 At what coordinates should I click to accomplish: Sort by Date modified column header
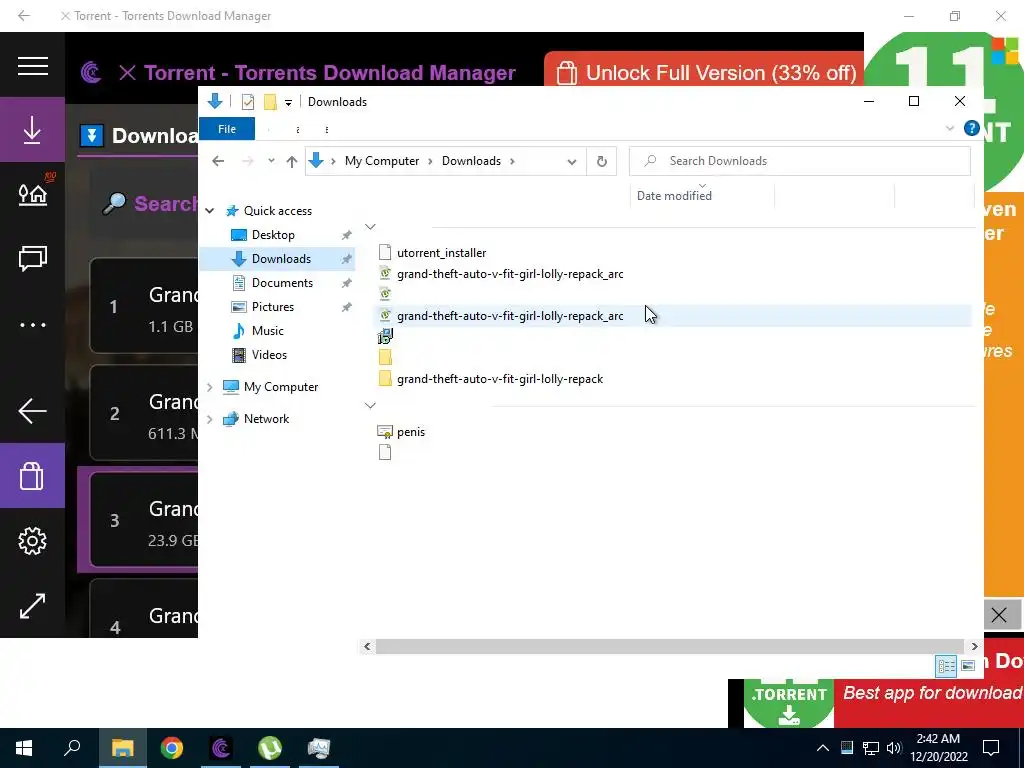[701, 195]
